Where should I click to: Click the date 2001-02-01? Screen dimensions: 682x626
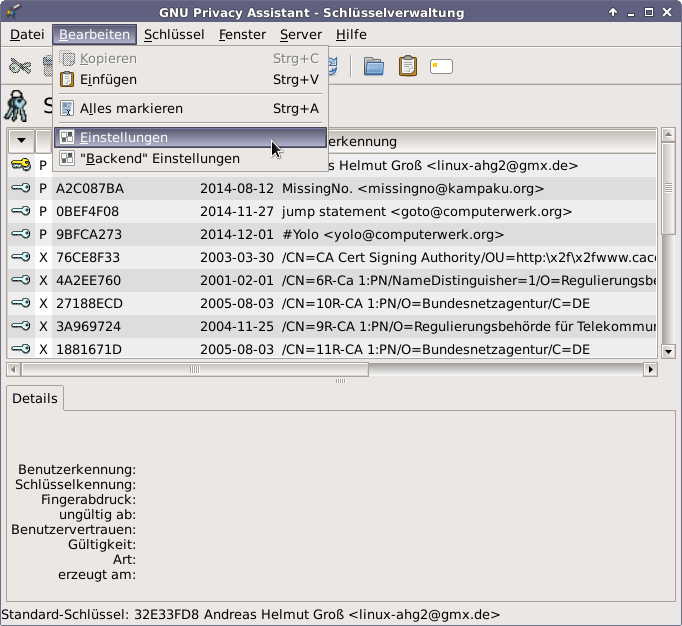[x=237, y=281]
